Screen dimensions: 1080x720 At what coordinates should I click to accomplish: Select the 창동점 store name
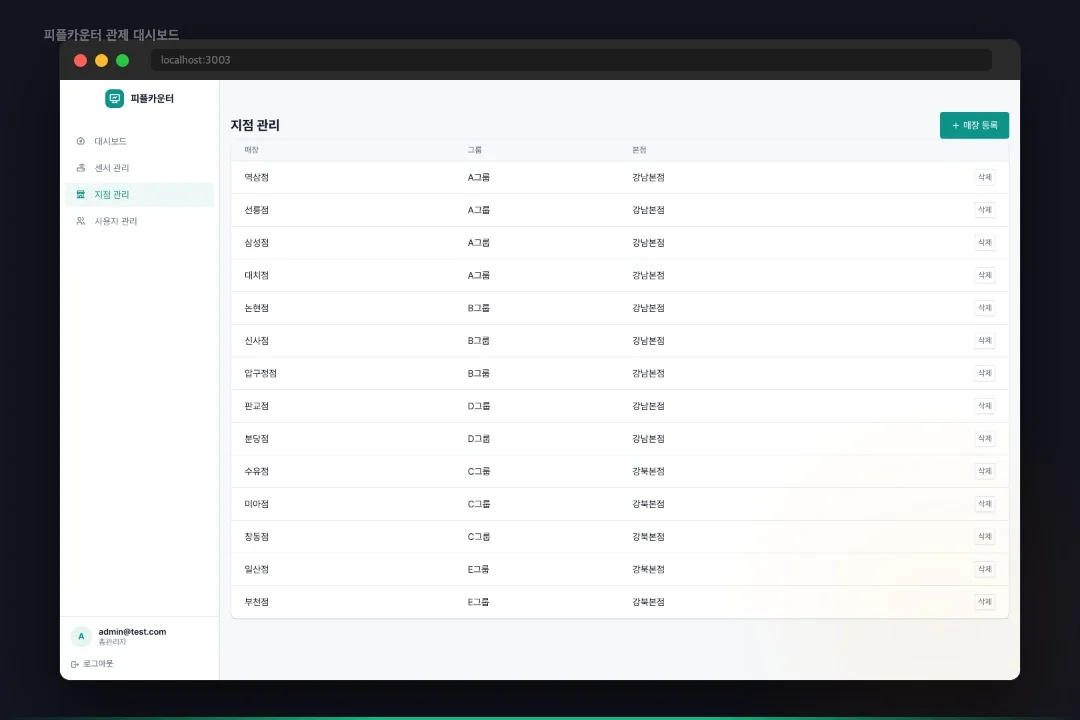pyautogui.click(x=256, y=536)
